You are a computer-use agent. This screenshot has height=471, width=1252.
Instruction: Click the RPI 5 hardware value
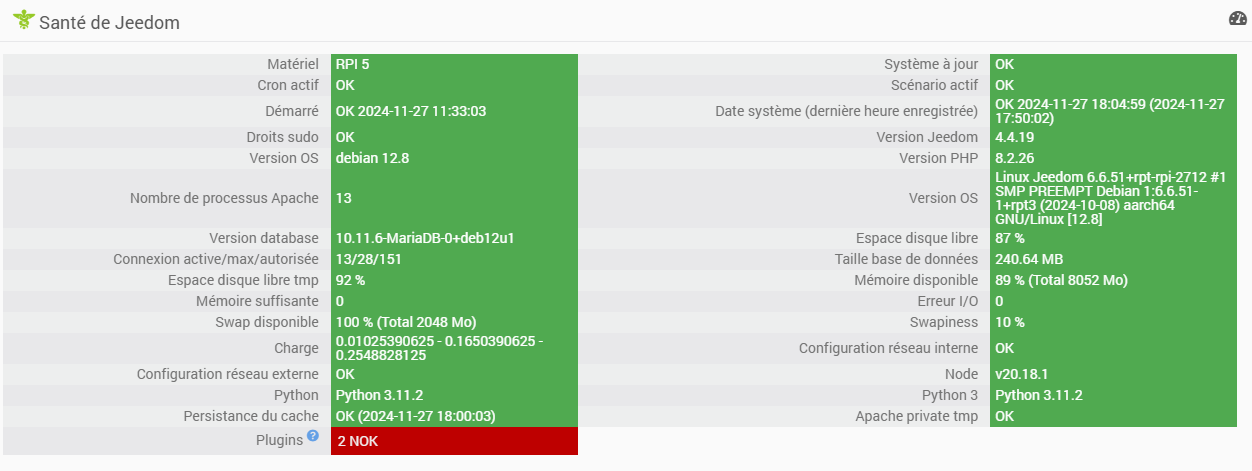coord(353,64)
